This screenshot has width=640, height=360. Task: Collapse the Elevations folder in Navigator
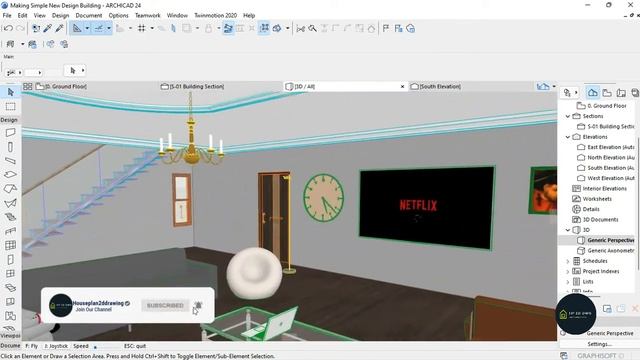click(x=568, y=137)
